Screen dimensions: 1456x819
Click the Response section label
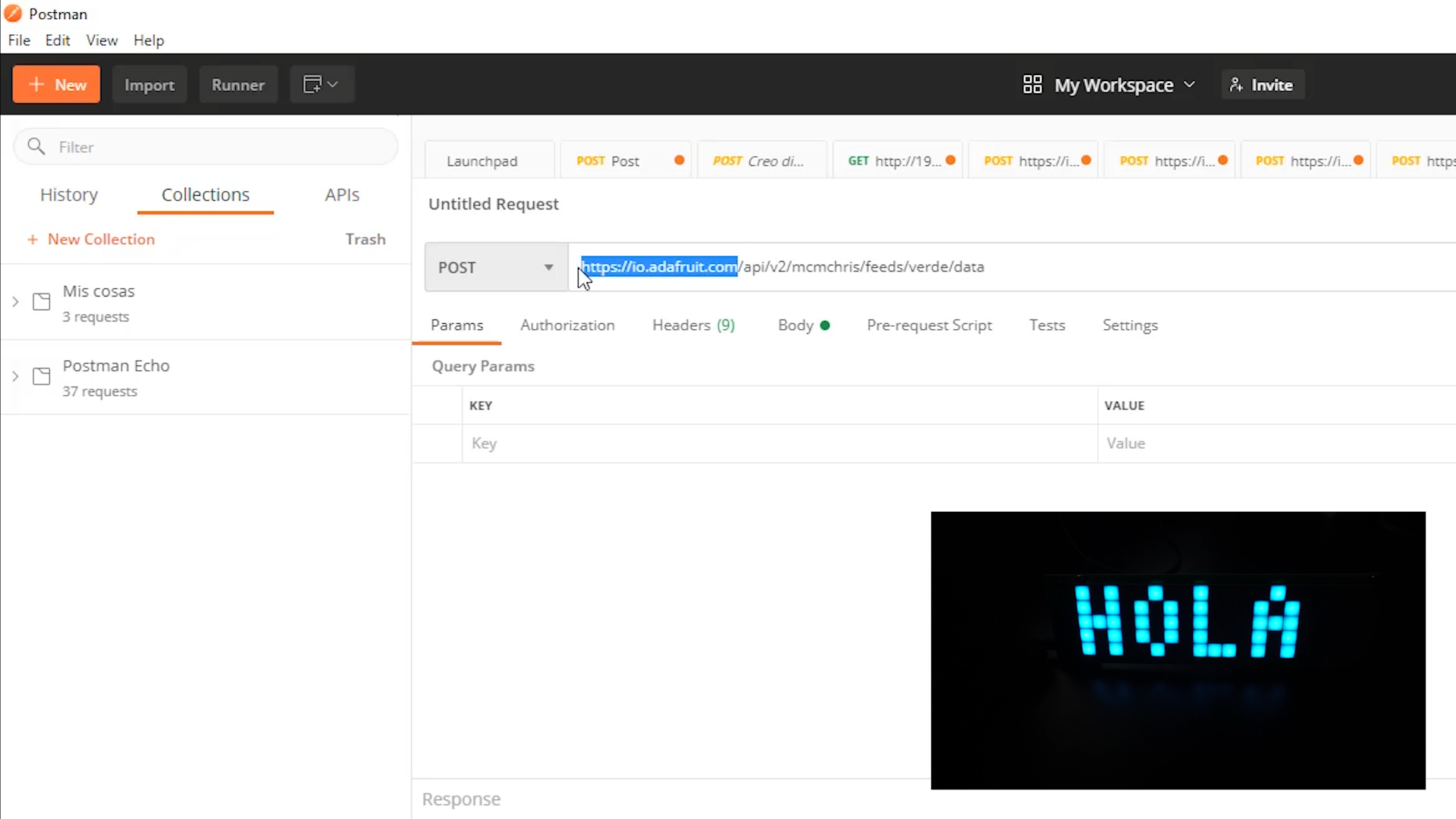[x=461, y=799]
